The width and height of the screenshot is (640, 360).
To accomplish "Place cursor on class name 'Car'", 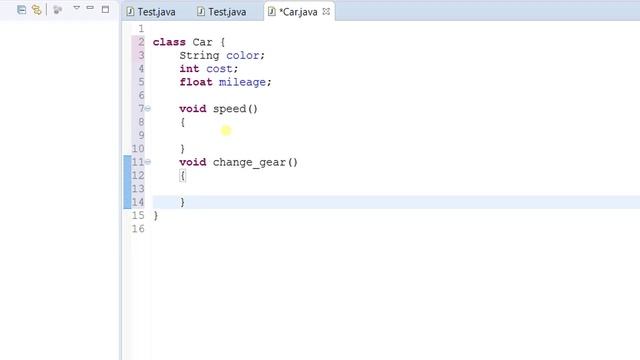I will pyautogui.click(x=202, y=42).
